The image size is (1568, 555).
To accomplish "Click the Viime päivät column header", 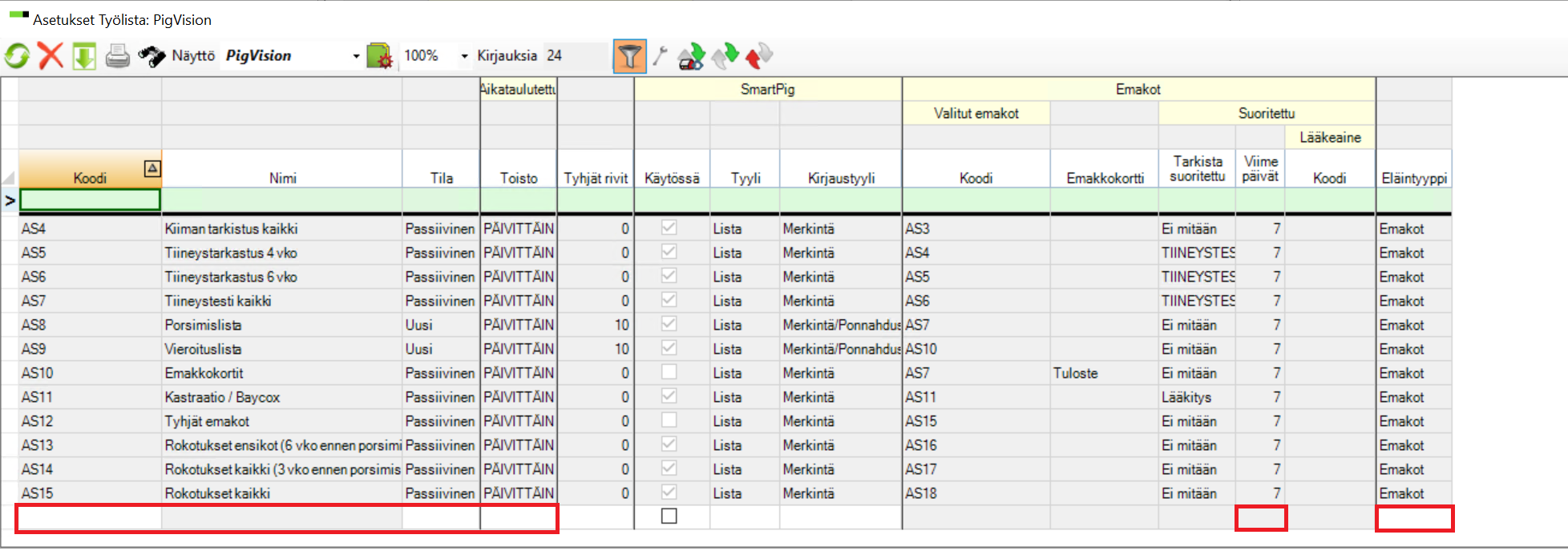I will [x=1260, y=169].
